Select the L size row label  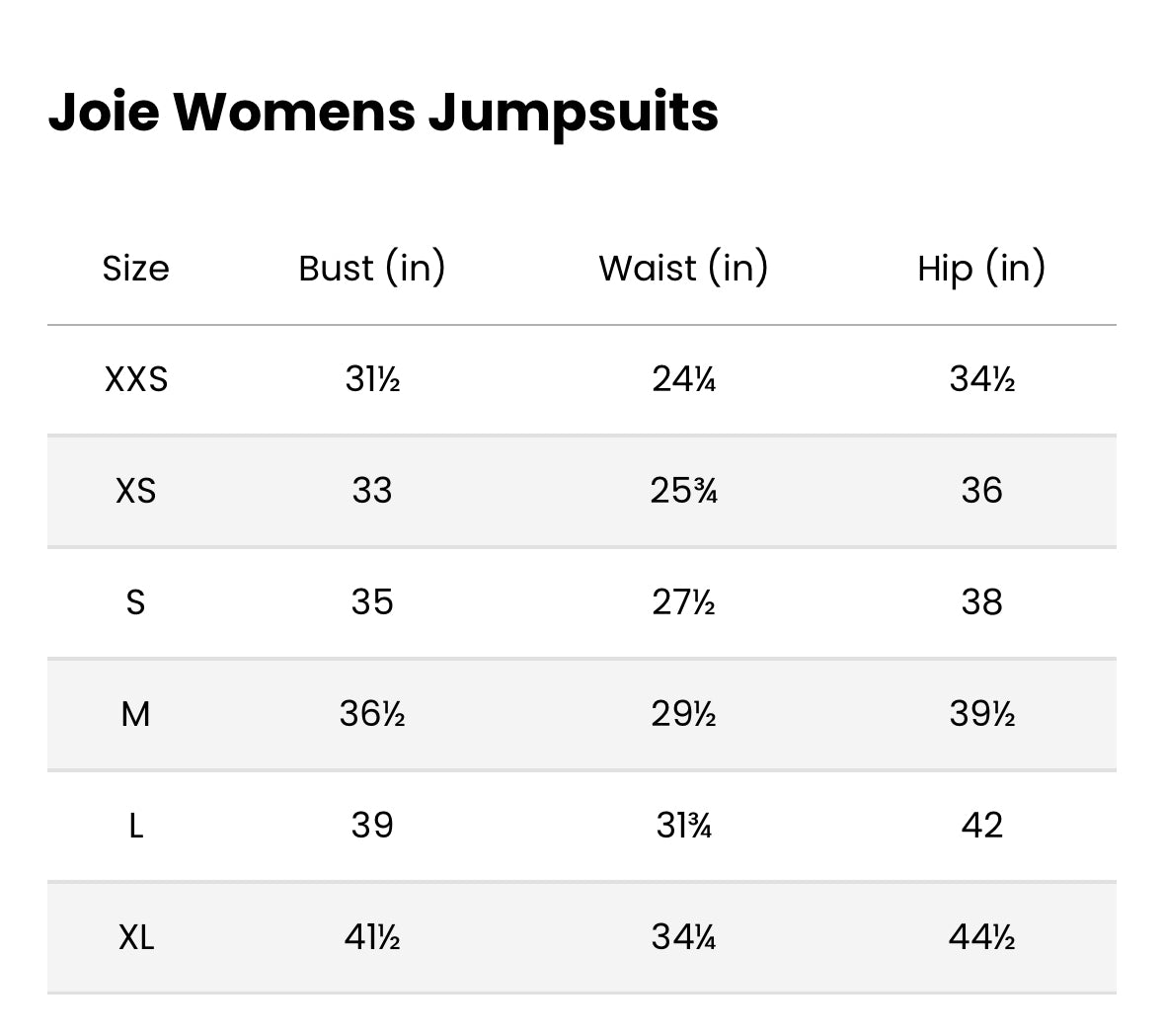point(136,826)
